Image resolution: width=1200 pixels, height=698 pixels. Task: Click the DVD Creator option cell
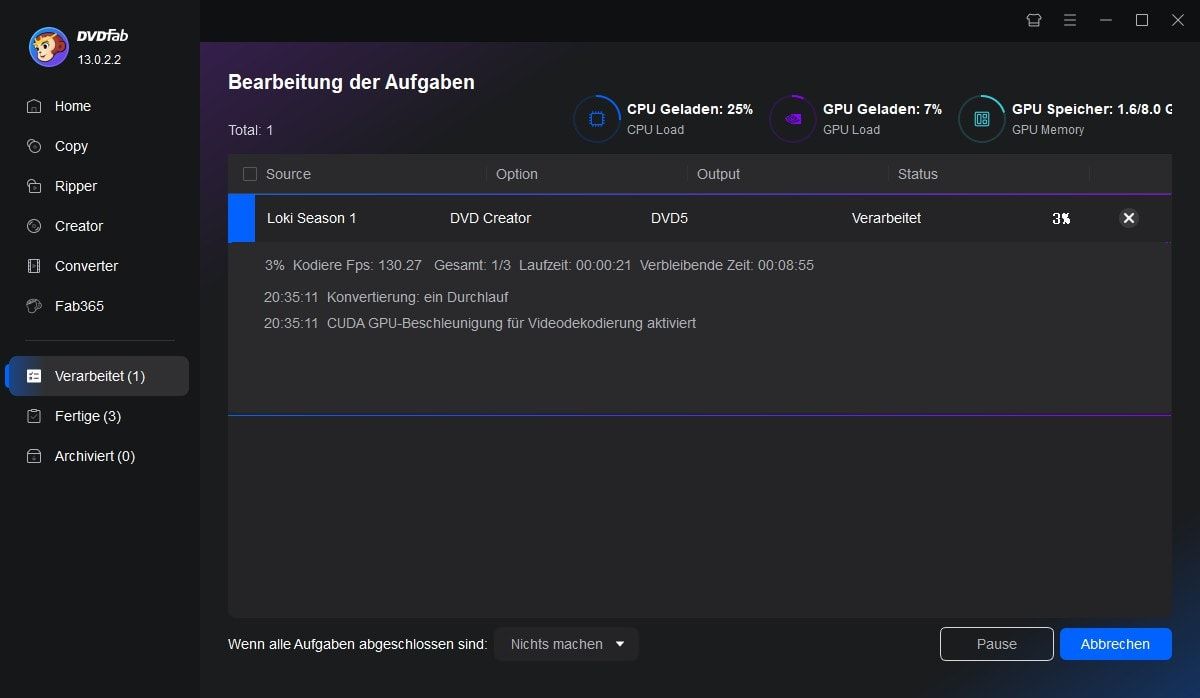[490, 218]
